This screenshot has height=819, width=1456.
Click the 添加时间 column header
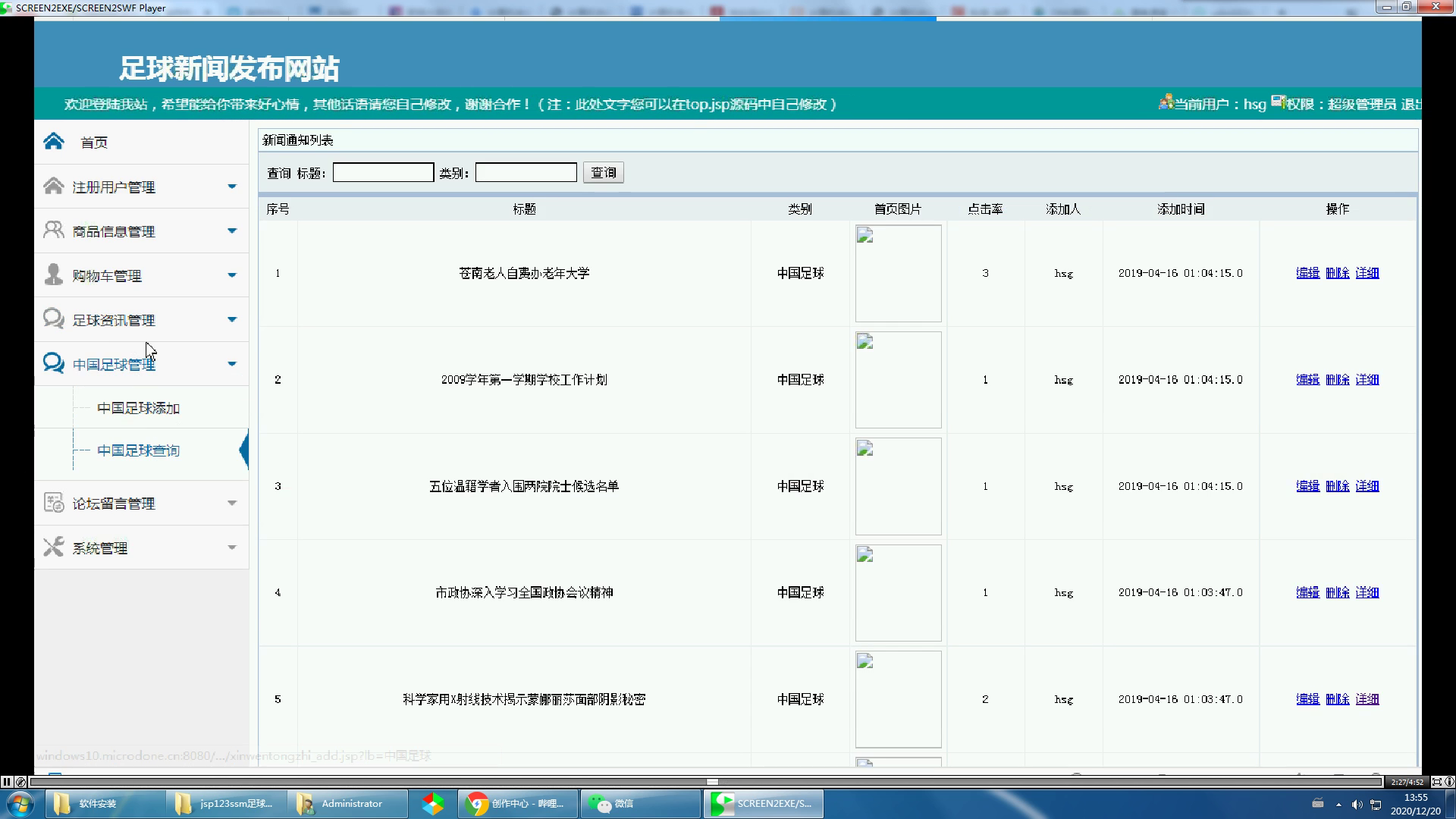(x=1181, y=209)
